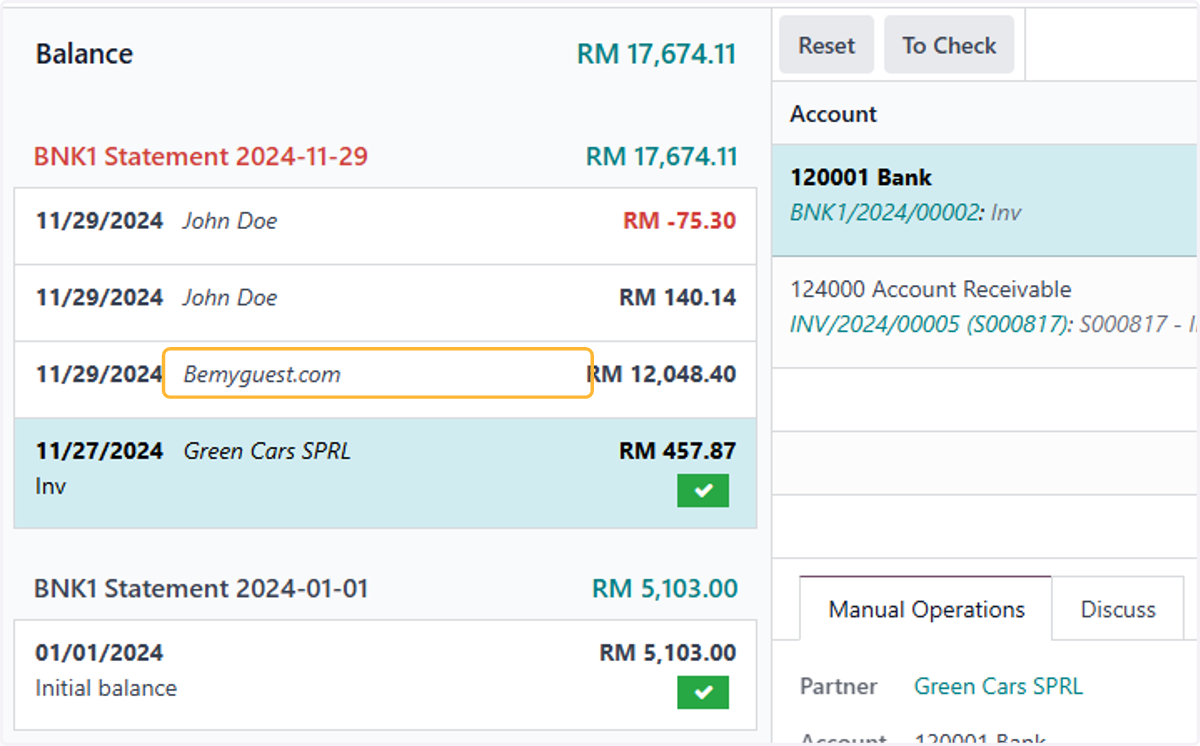Click the green checkmark on Initial balance line

click(x=703, y=692)
